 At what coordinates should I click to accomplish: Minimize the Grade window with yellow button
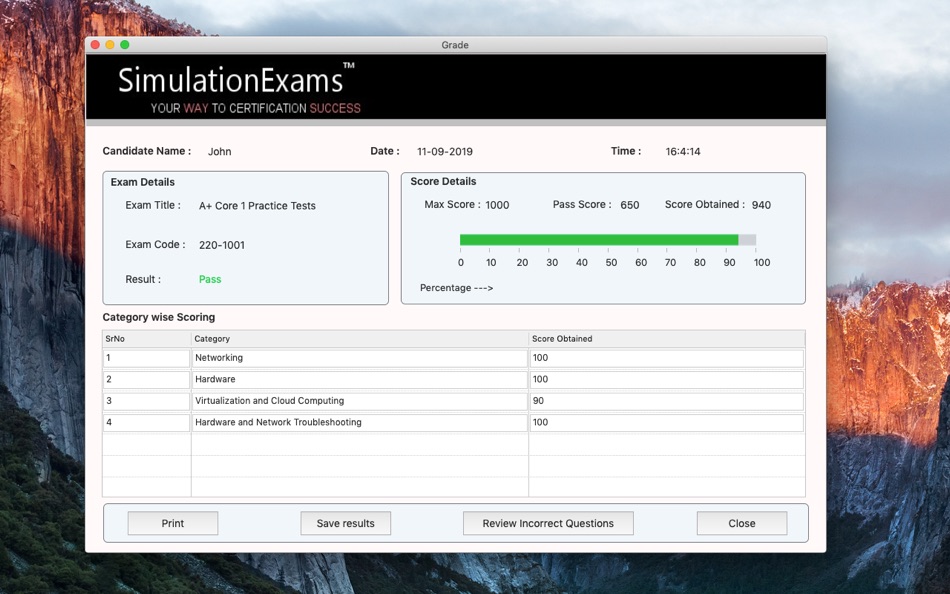tap(110, 45)
